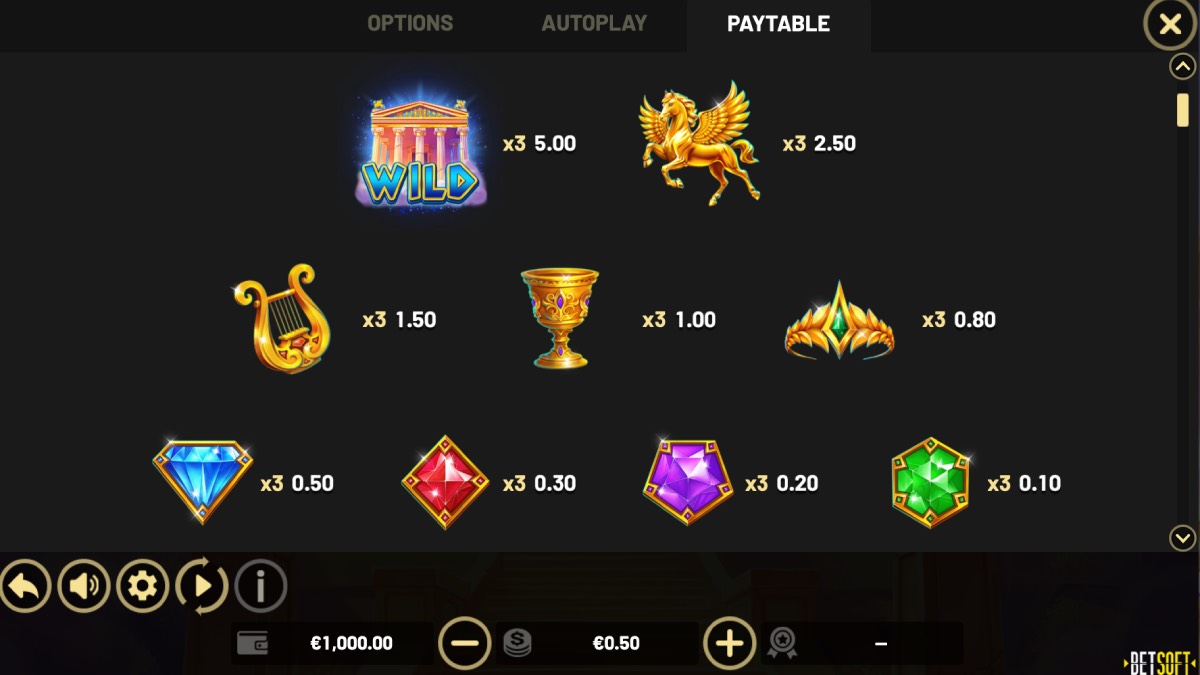Switch to the Autoplay tab
The image size is (1200, 675).
[x=594, y=23]
